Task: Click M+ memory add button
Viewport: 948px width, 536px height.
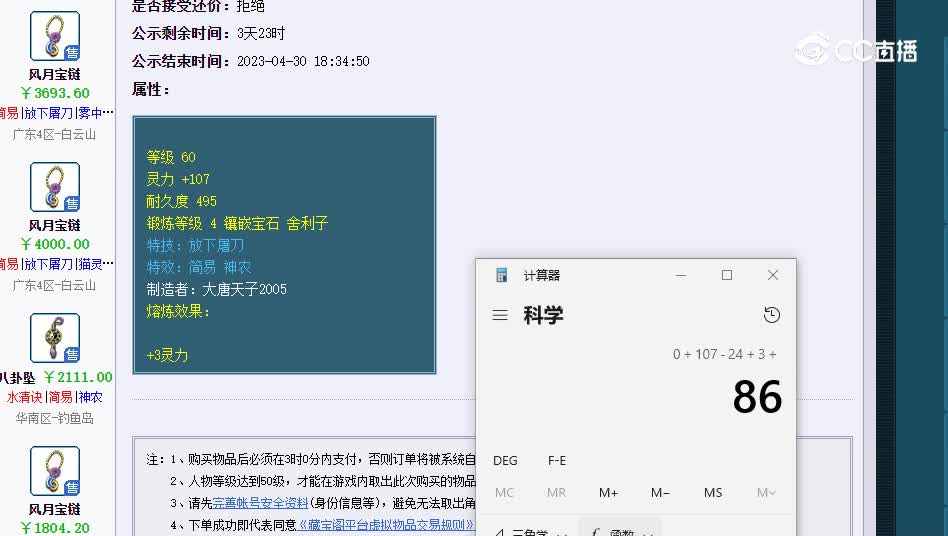Action: [x=608, y=492]
